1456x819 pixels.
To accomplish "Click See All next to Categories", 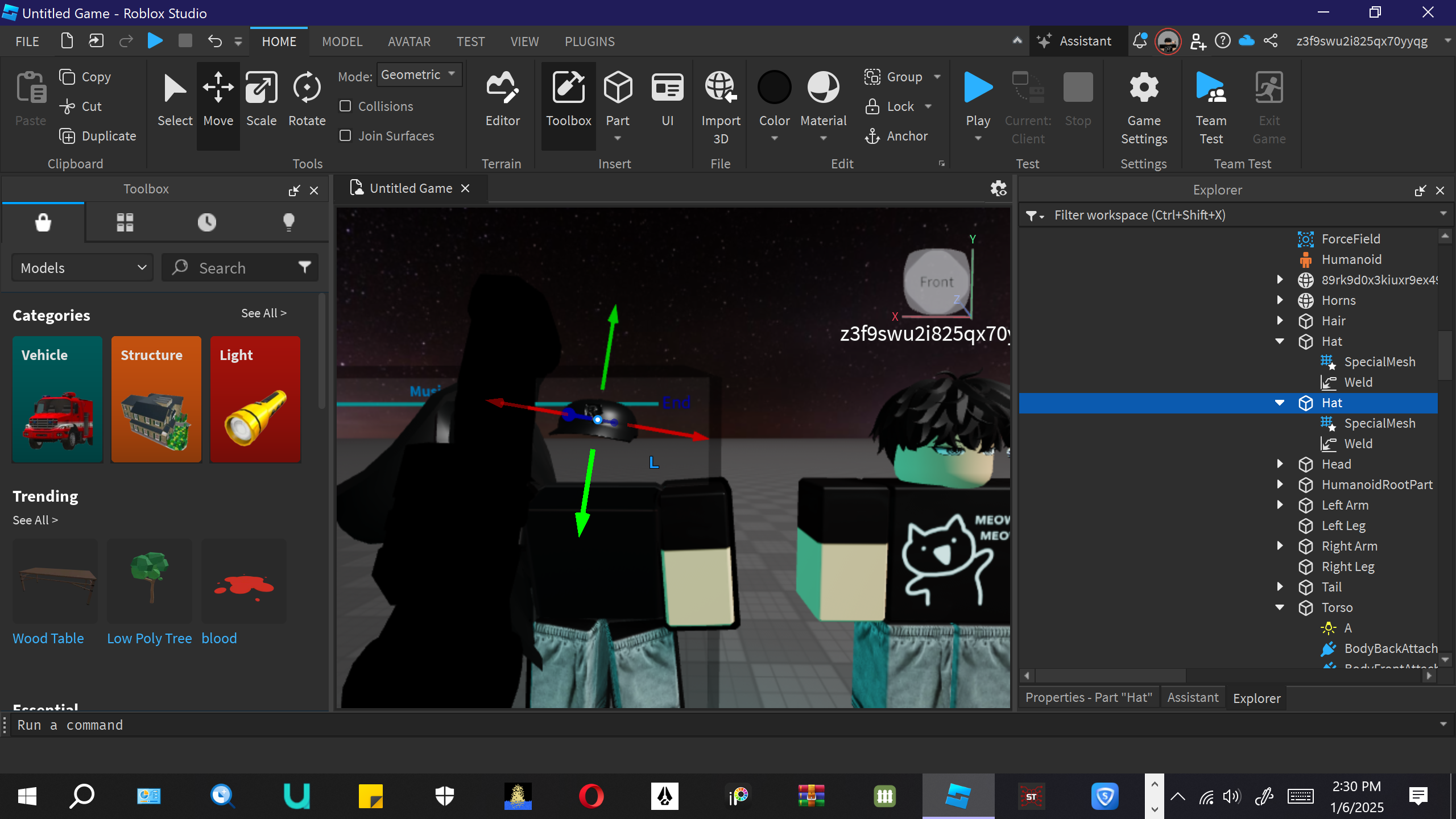I will pyautogui.click(x=263, y=313).
